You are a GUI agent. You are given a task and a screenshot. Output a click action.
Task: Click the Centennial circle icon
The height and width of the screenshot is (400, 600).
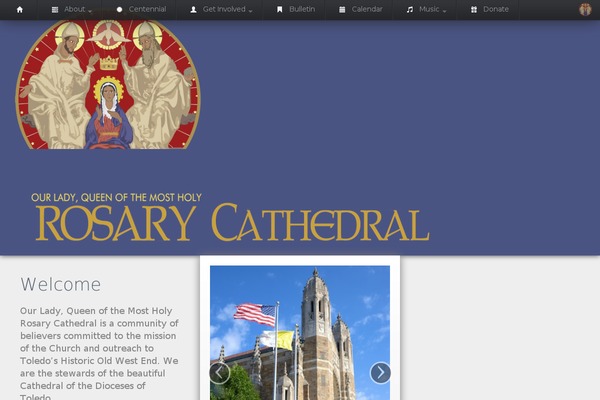click(119, 10)
